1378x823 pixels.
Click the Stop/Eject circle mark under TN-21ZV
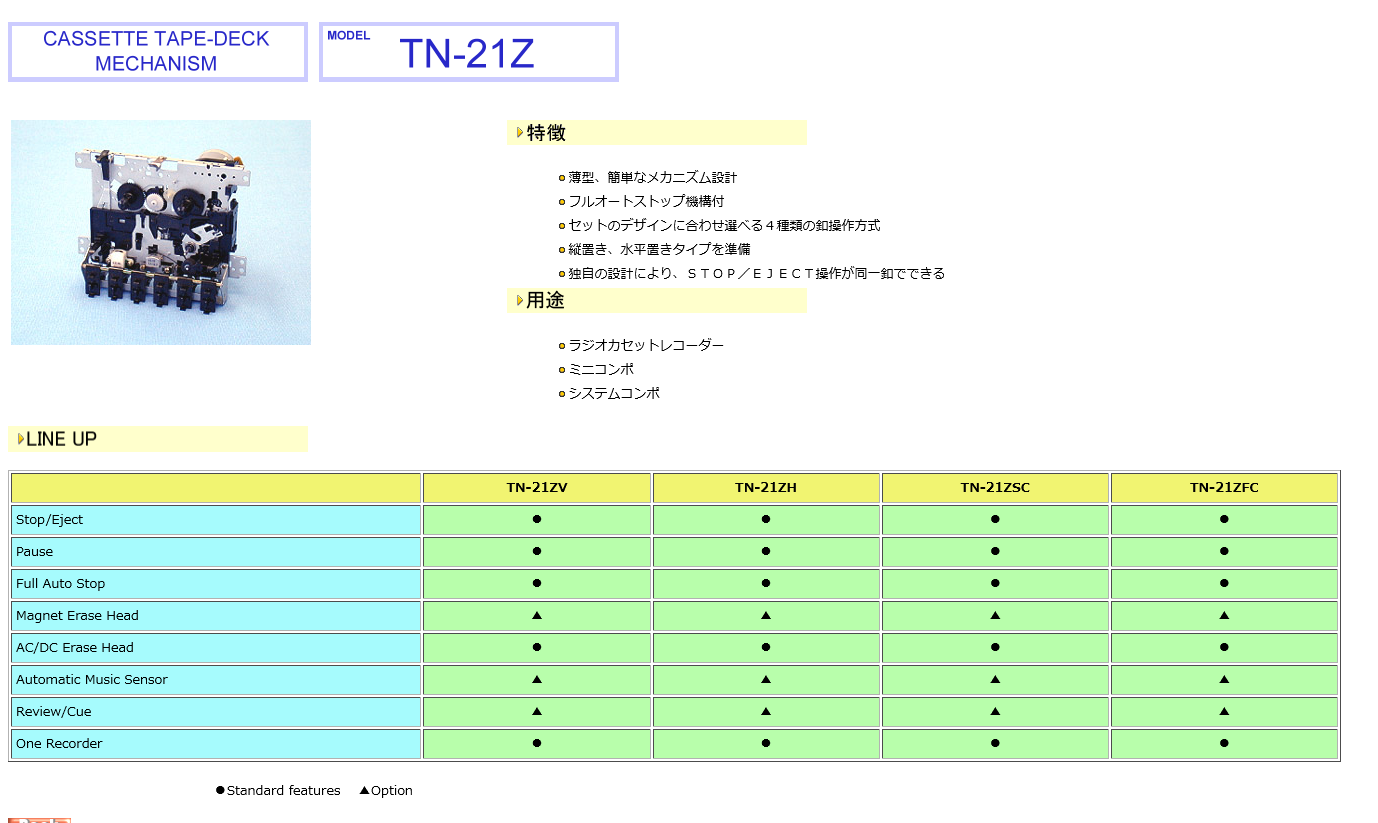tap(537, 520)
